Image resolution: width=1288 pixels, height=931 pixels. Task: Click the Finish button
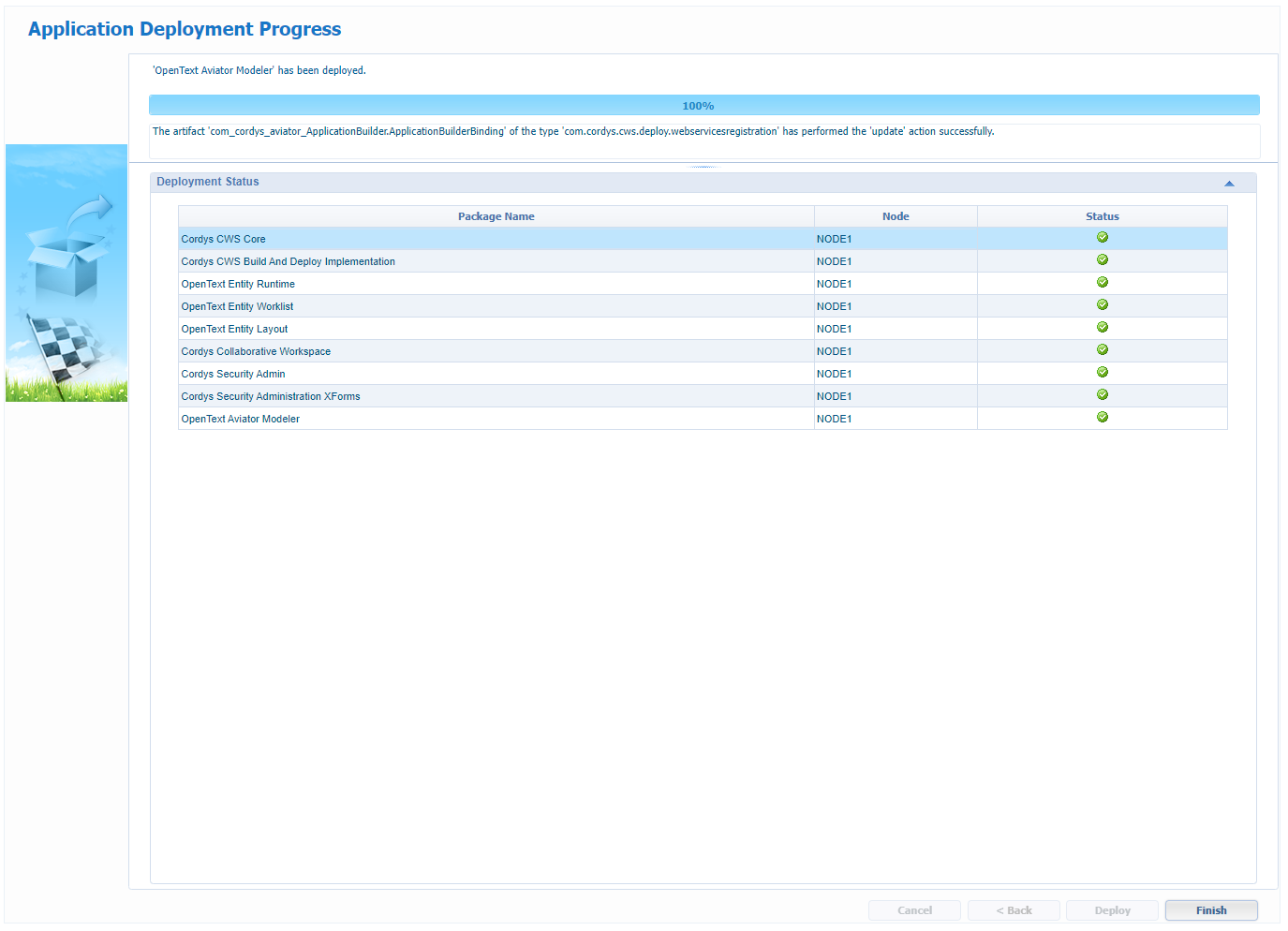coord(1210,910)
